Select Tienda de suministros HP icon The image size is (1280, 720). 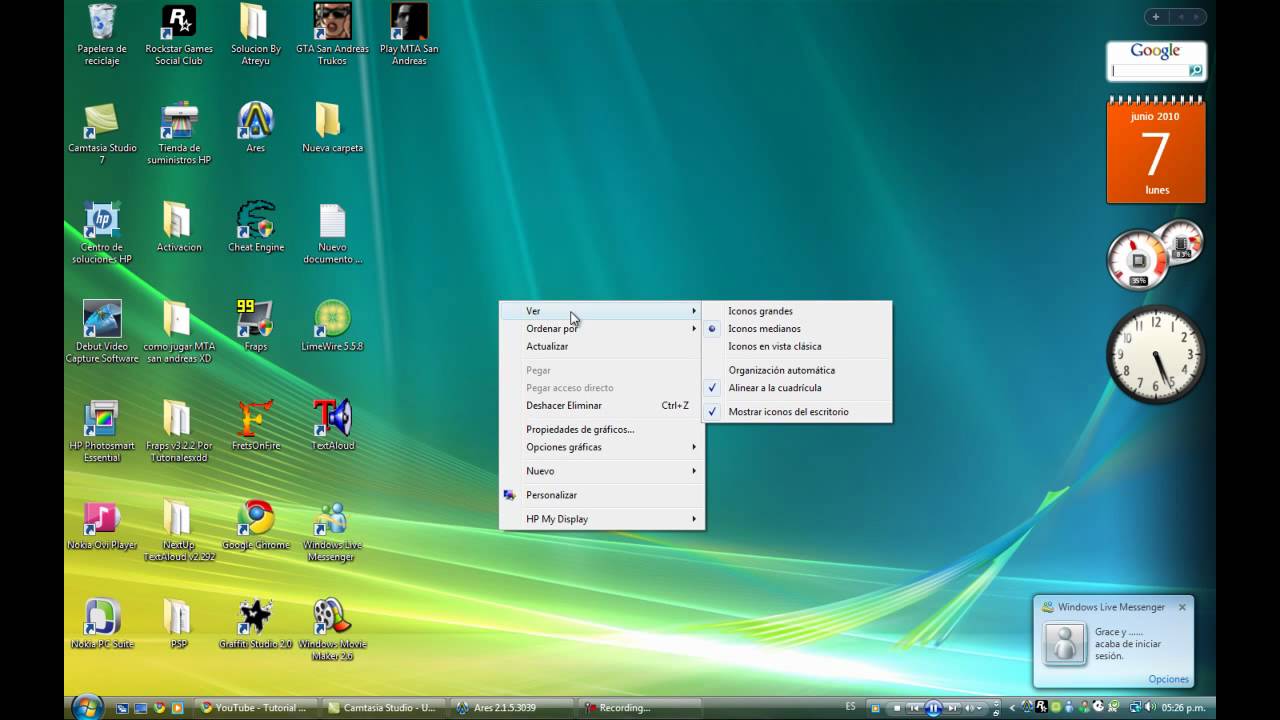click(179, 133)
